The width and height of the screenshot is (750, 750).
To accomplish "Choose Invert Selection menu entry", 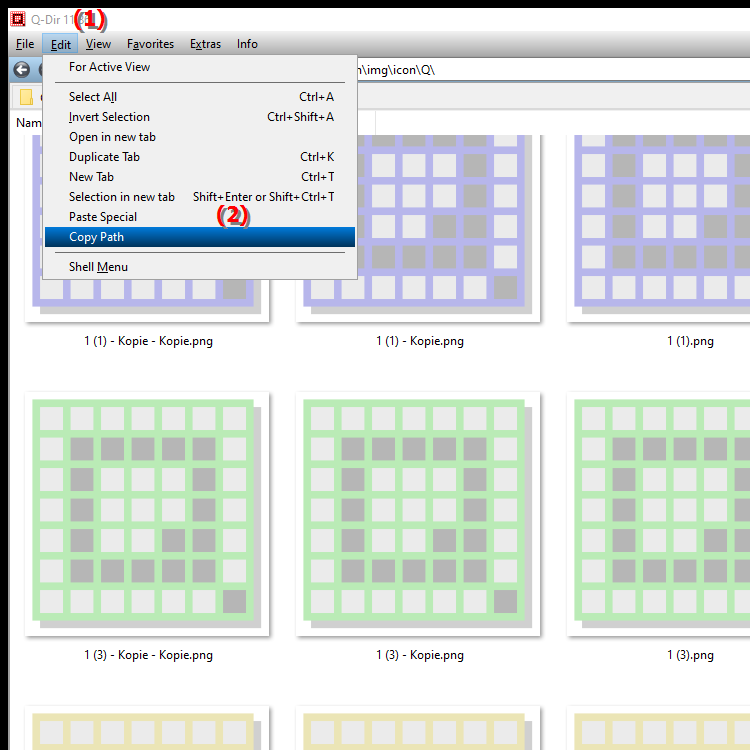I will coord(200,117).
